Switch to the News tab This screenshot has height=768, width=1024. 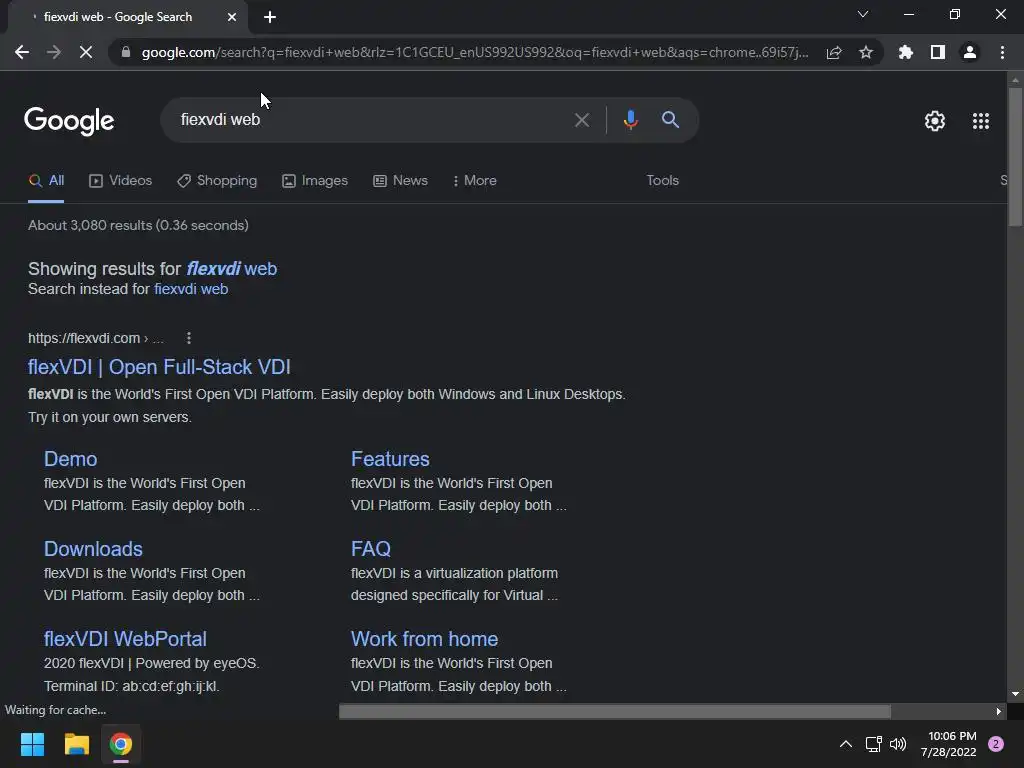400,181
